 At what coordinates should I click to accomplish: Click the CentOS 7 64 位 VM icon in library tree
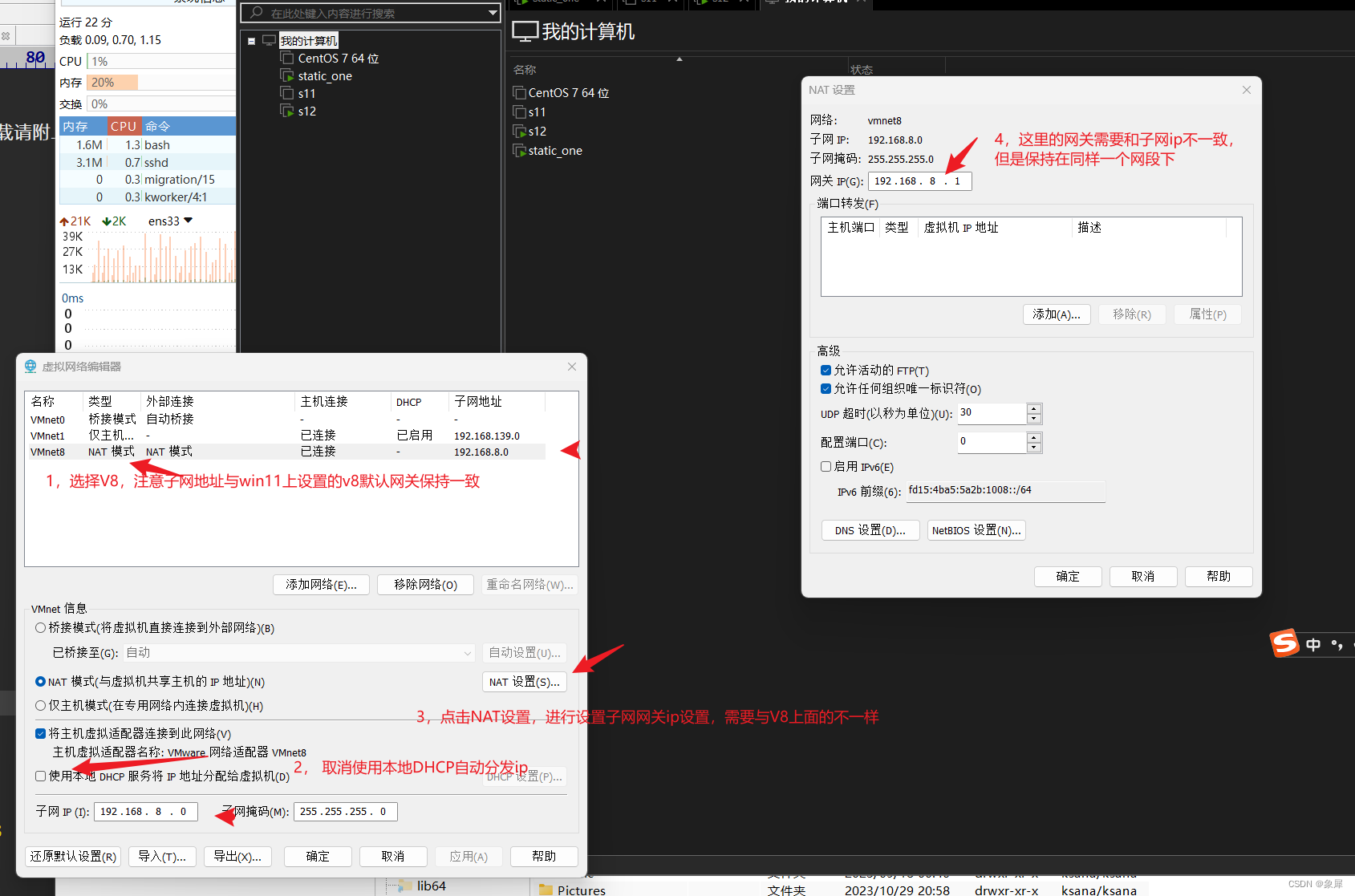point(286,58)
